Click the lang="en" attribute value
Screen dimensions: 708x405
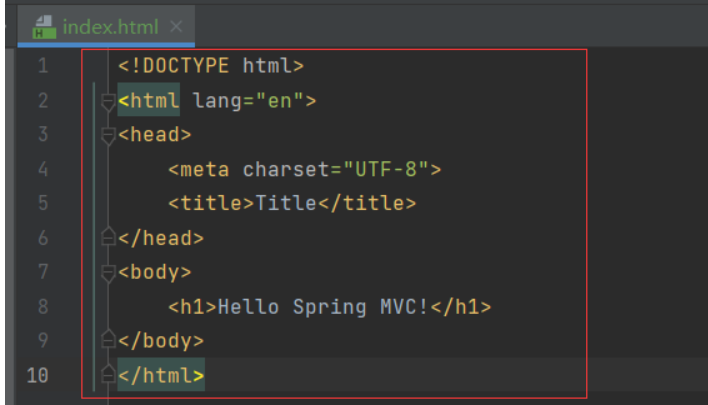click(x=279, y=101)
